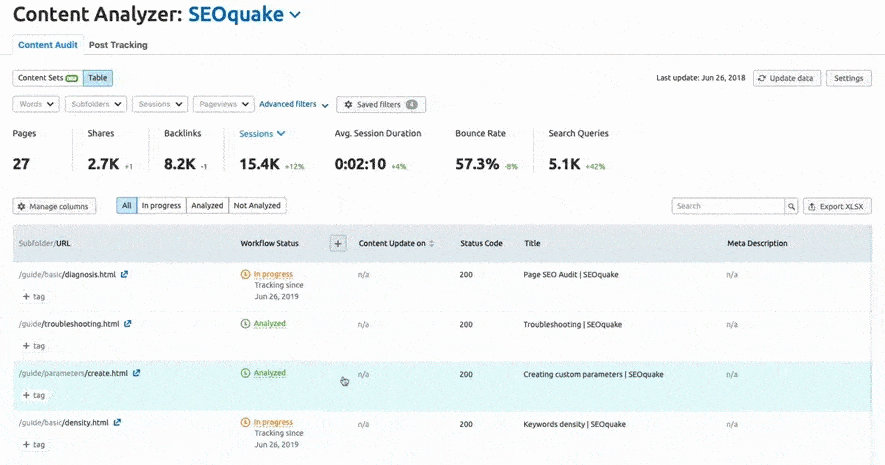Open external link for density.html
The width and height of the screenshot is (885, 465).
[x=117, y=422]
